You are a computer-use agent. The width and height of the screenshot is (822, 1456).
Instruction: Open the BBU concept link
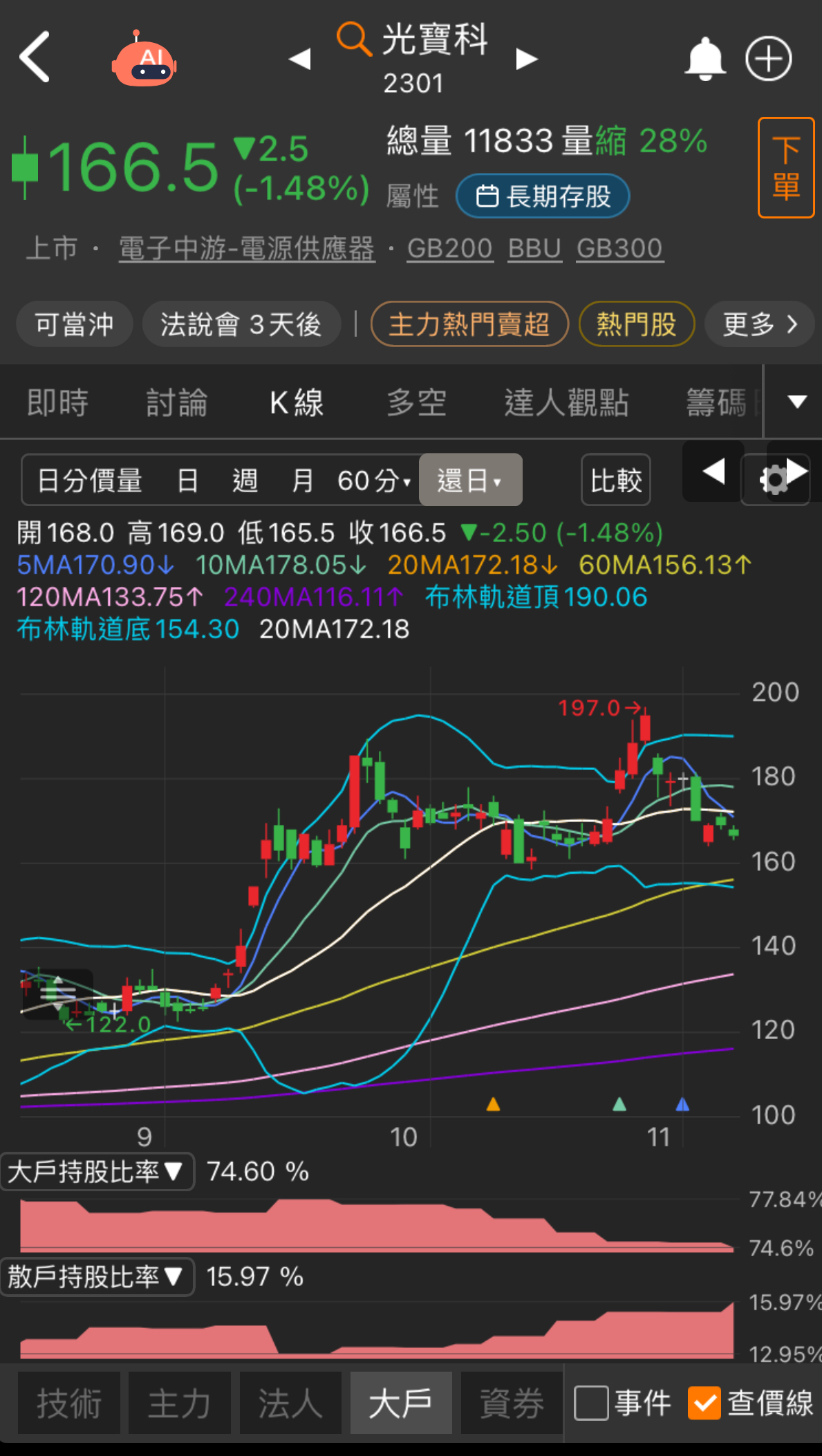tap(534, 248)
